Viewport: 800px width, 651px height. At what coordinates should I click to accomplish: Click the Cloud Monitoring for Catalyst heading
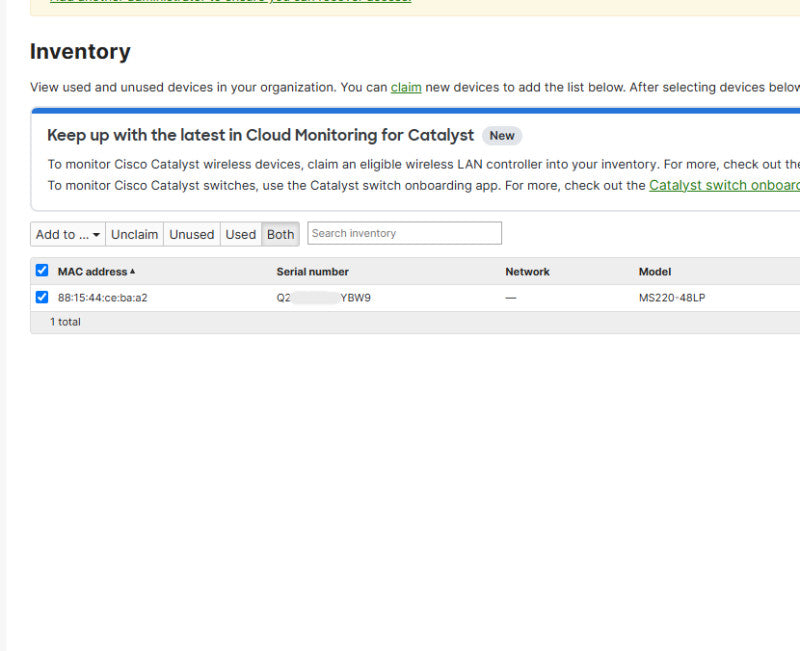click(x=260, y=135)
